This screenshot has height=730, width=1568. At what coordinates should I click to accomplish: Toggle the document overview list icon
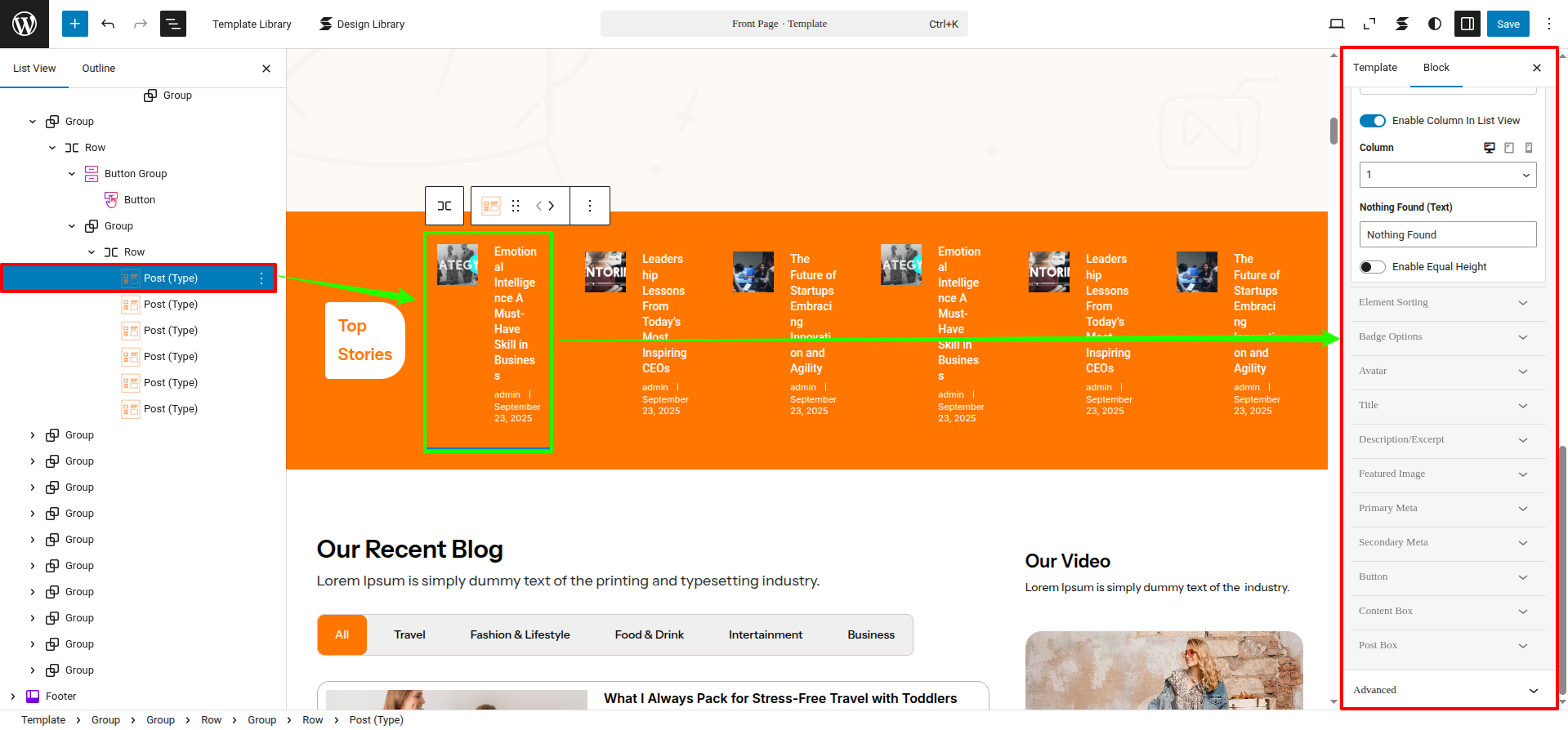pyautogui.click(x=173, y=24)
